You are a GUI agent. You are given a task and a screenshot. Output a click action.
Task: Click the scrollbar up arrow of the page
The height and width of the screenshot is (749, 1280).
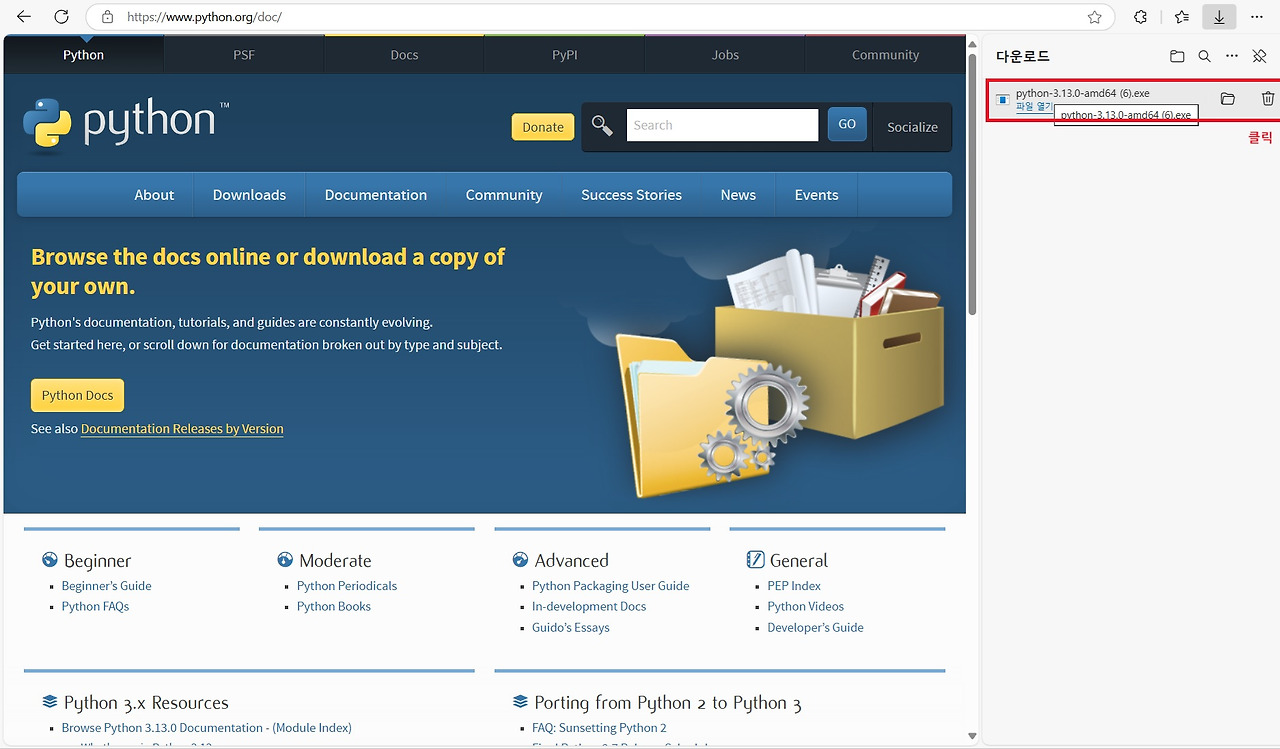[972, 44]
